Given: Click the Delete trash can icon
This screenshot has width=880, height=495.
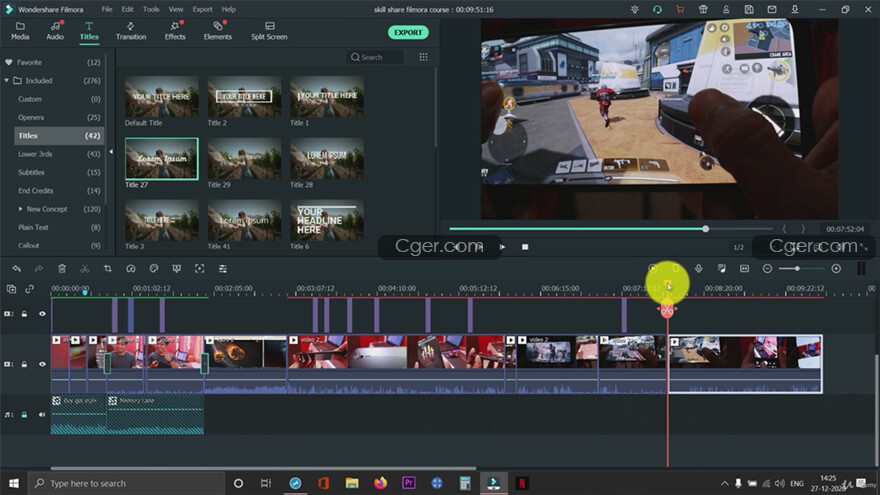Looking at the screenshot, I should (62, 269).
